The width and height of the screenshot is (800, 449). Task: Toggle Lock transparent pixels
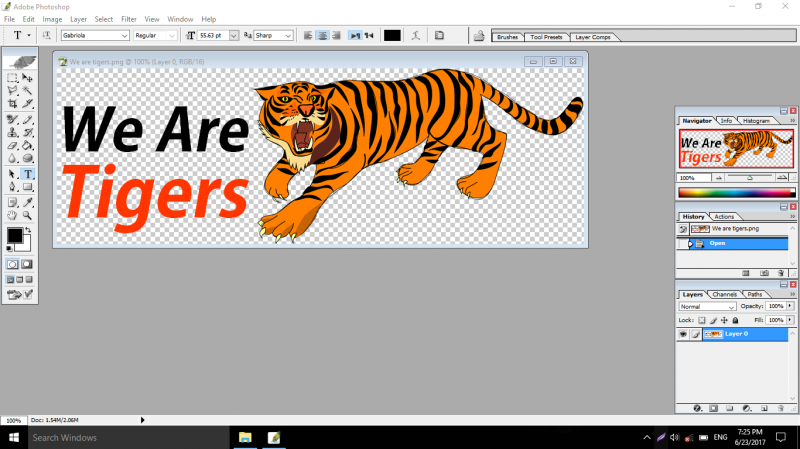pos(702,320)
